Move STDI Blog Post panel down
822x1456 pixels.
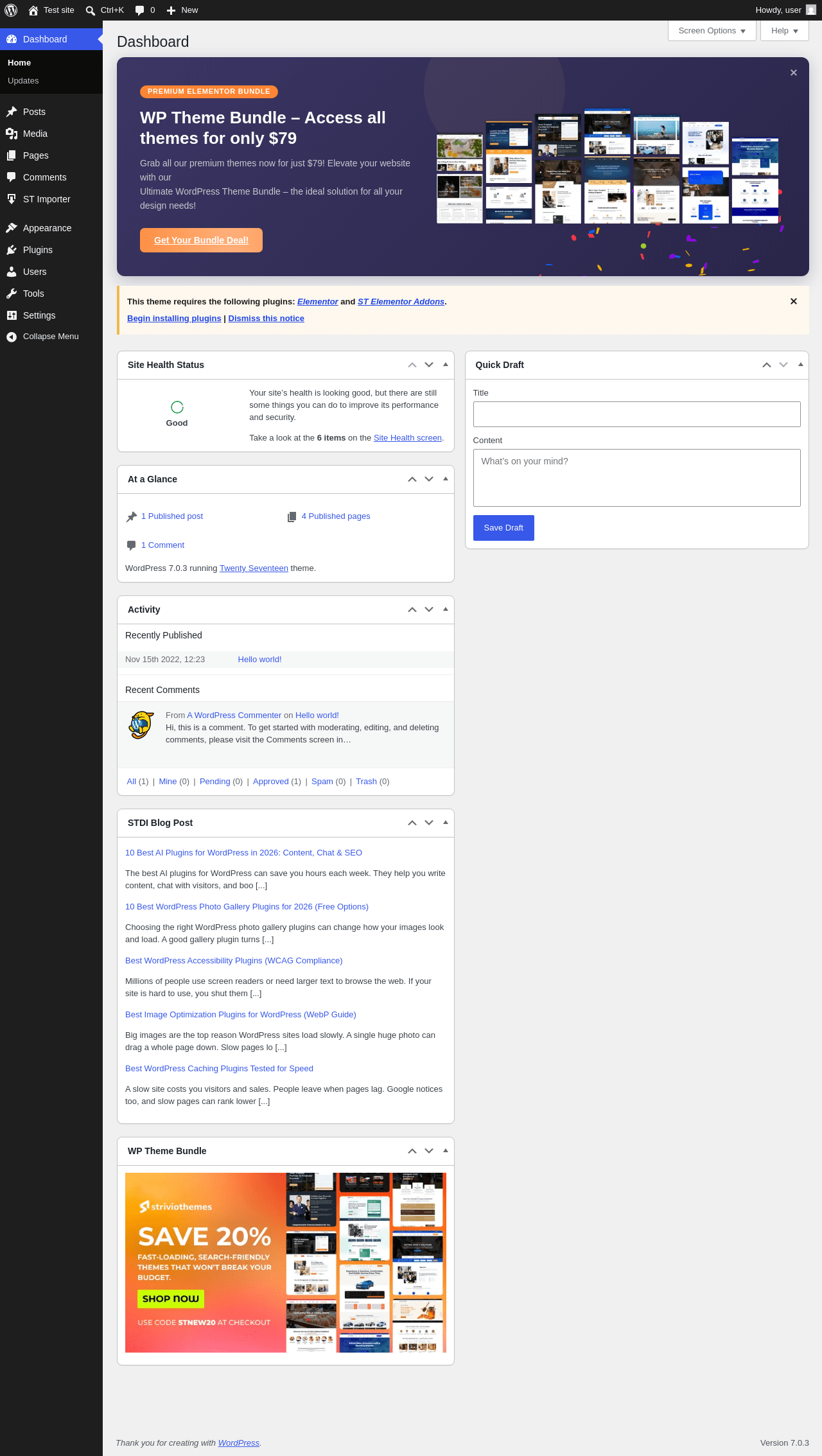pos(429,823)
